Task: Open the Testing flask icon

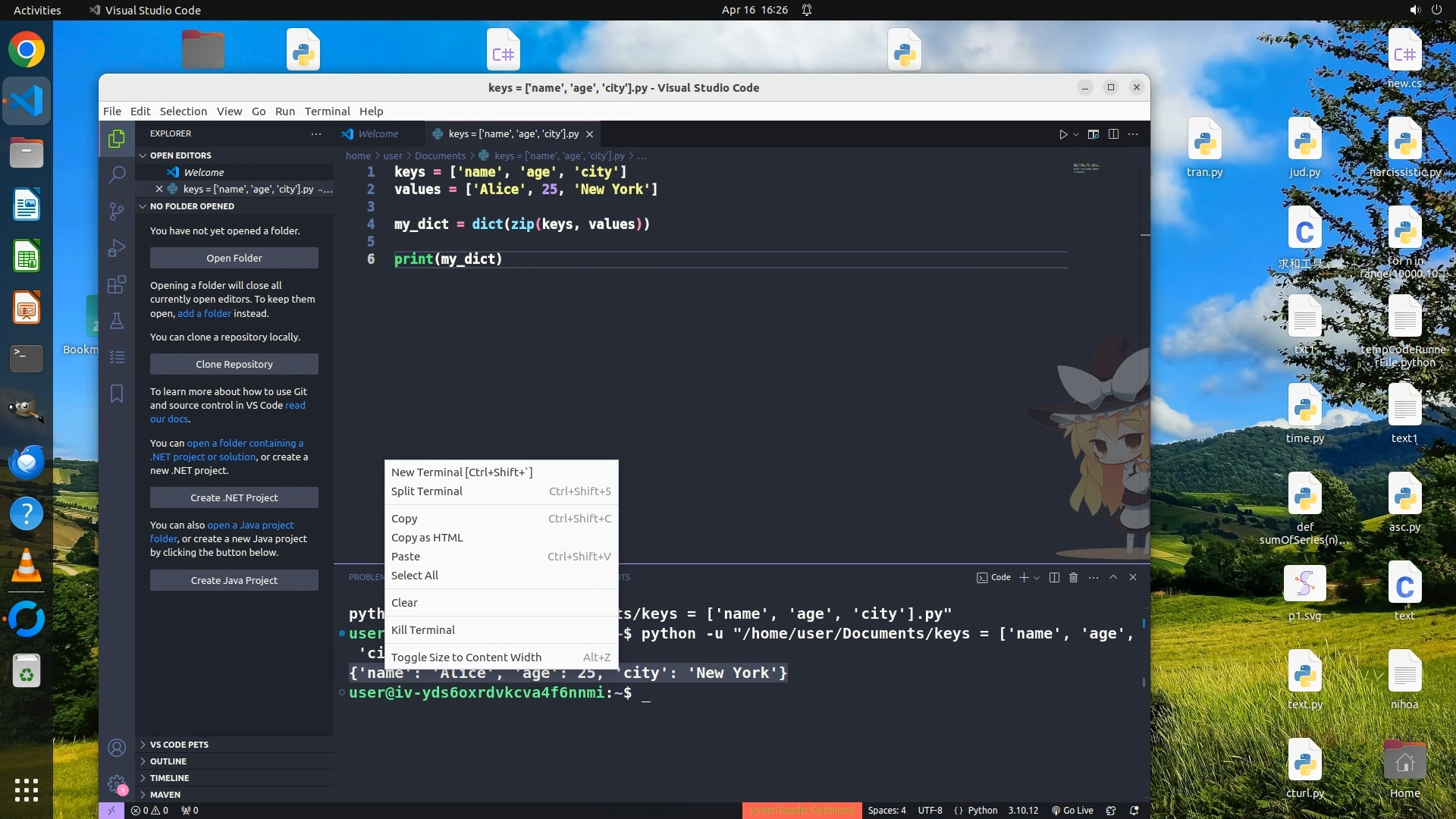Action: [117, 321]
